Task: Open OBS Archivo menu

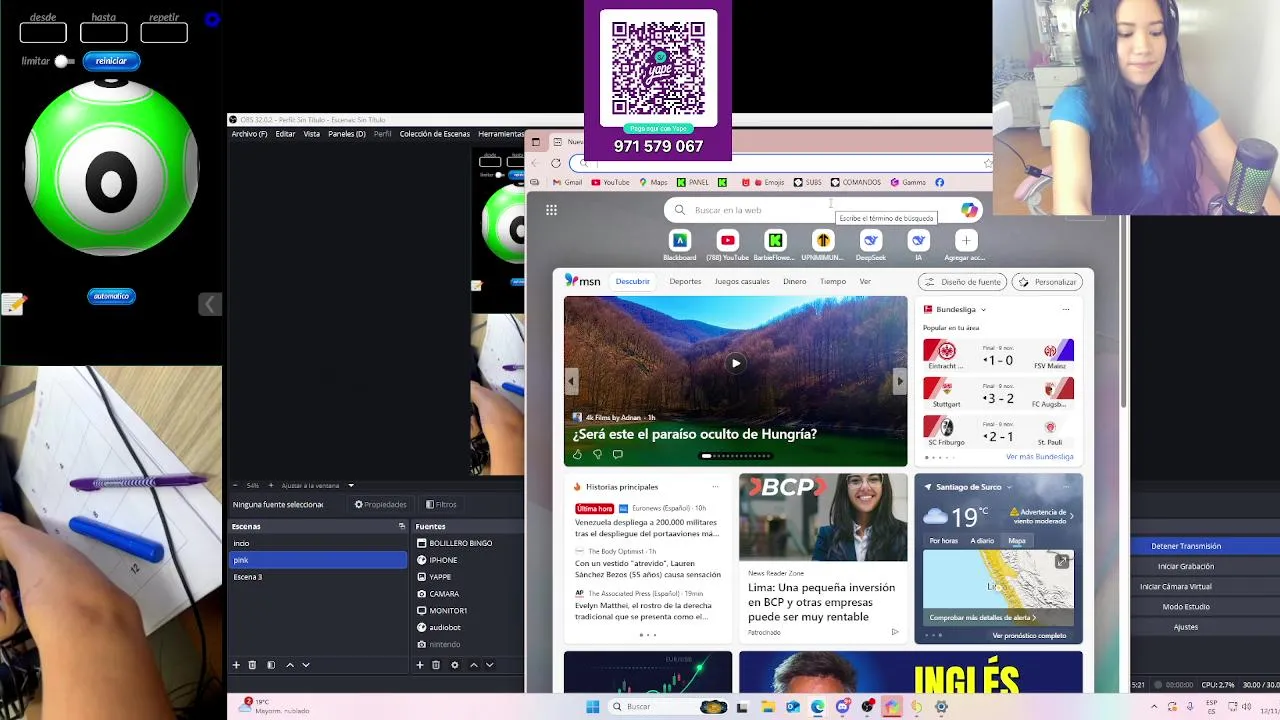Action: click(249, 134)
